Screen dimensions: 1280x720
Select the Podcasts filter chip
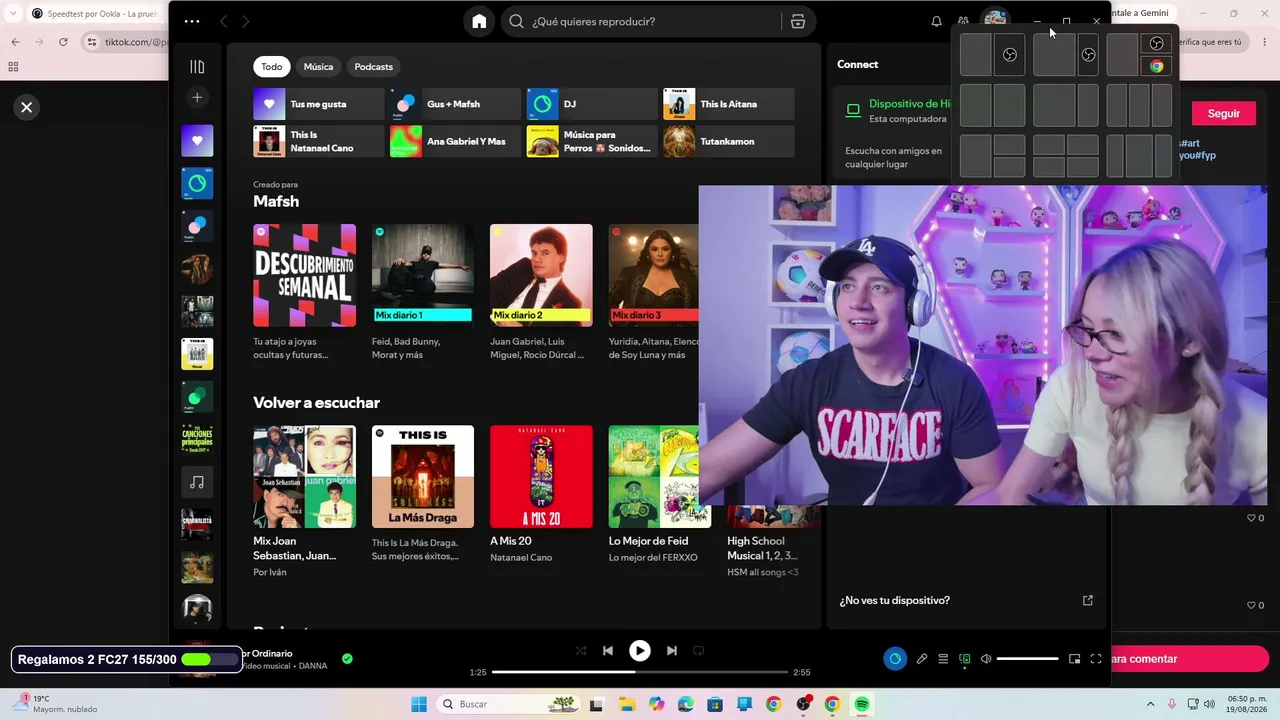coord(374,67)
